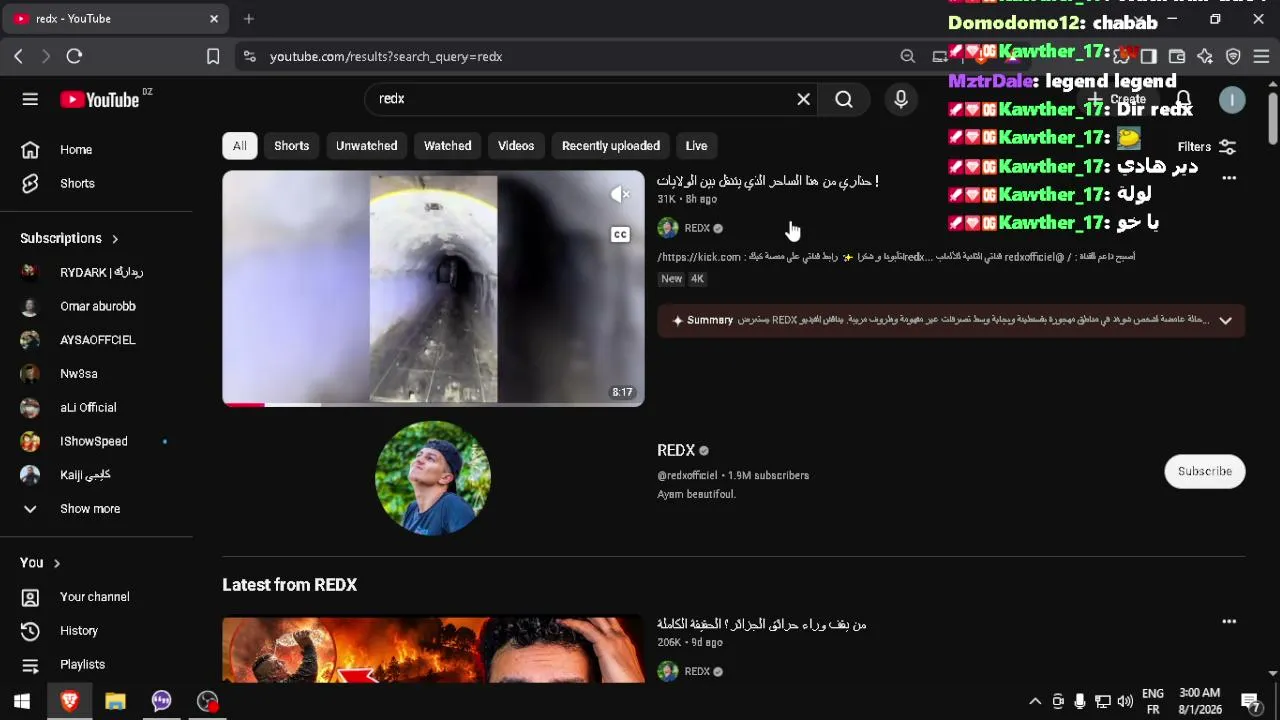
Task: Open Brave main menu
Action: point(1261,57)
